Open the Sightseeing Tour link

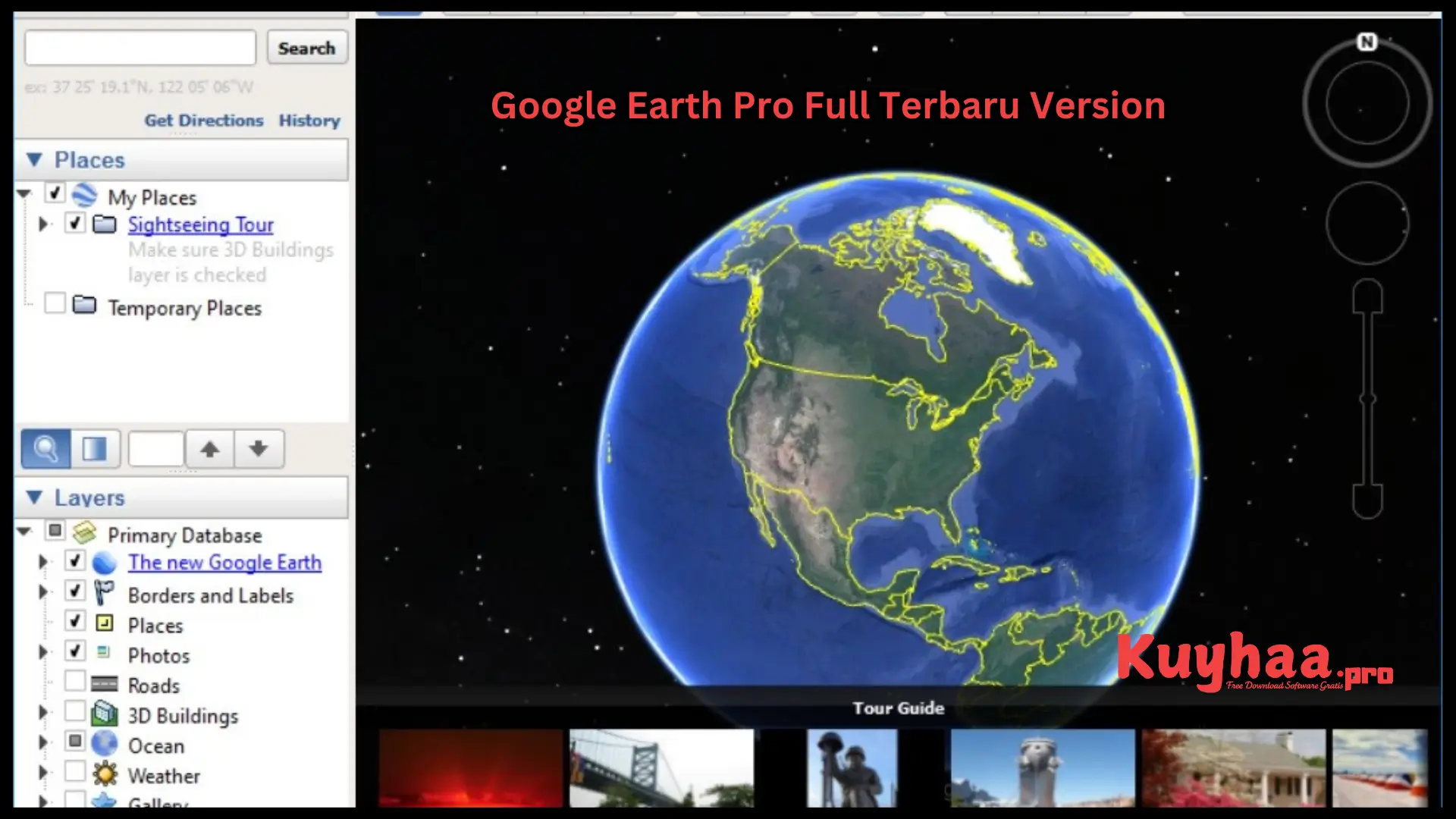(201, 225)
